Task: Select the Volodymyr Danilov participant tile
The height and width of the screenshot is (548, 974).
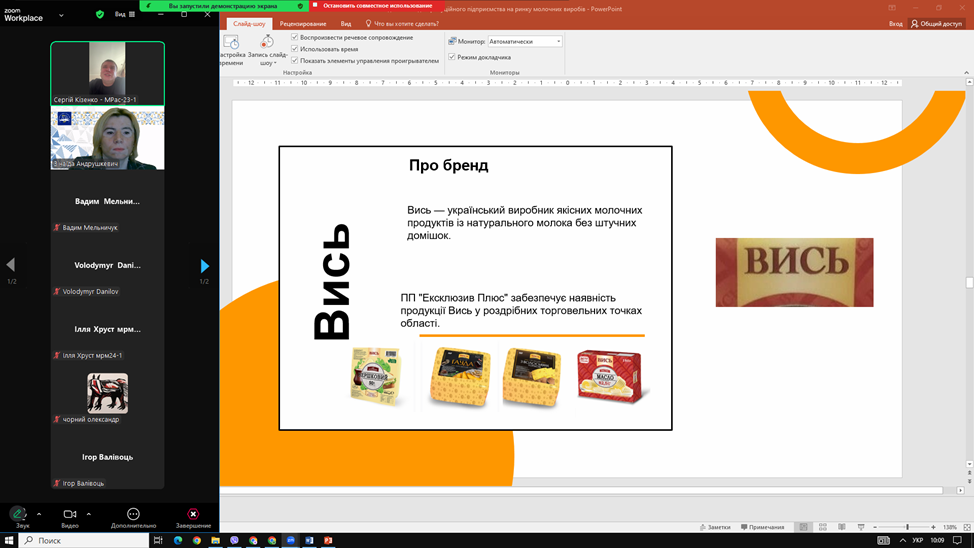Action: pos(107,265)
